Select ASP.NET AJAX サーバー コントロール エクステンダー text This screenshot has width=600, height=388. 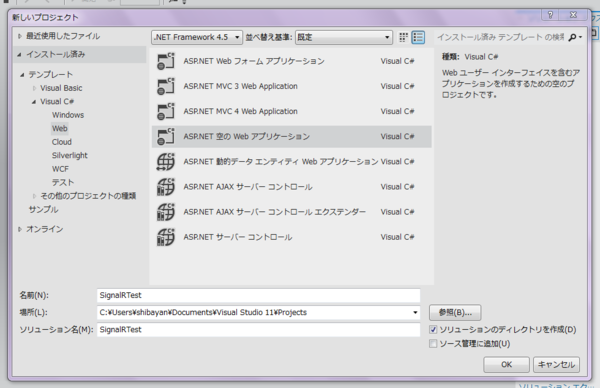(274, 212)
